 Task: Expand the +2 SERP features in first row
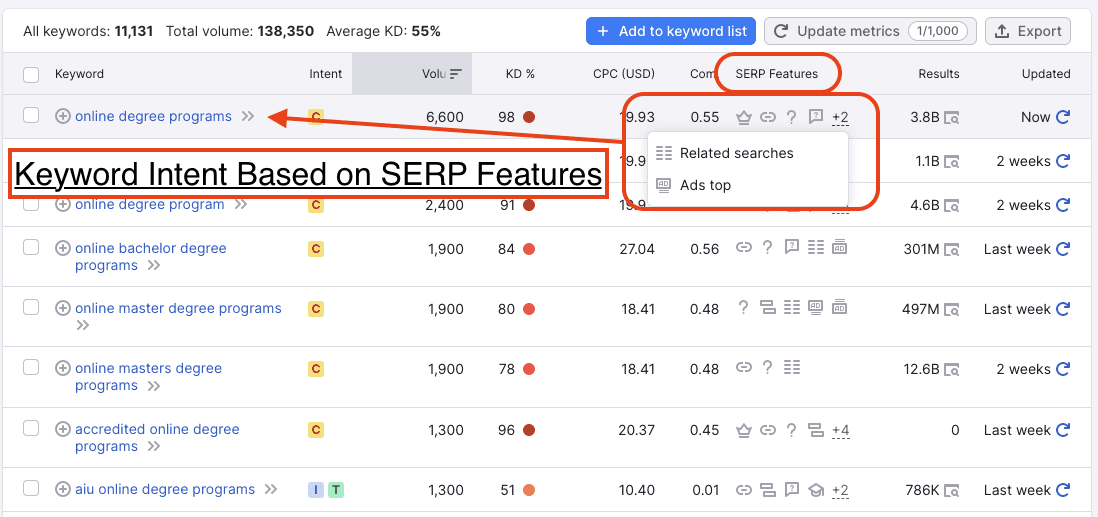pos(840,117)
